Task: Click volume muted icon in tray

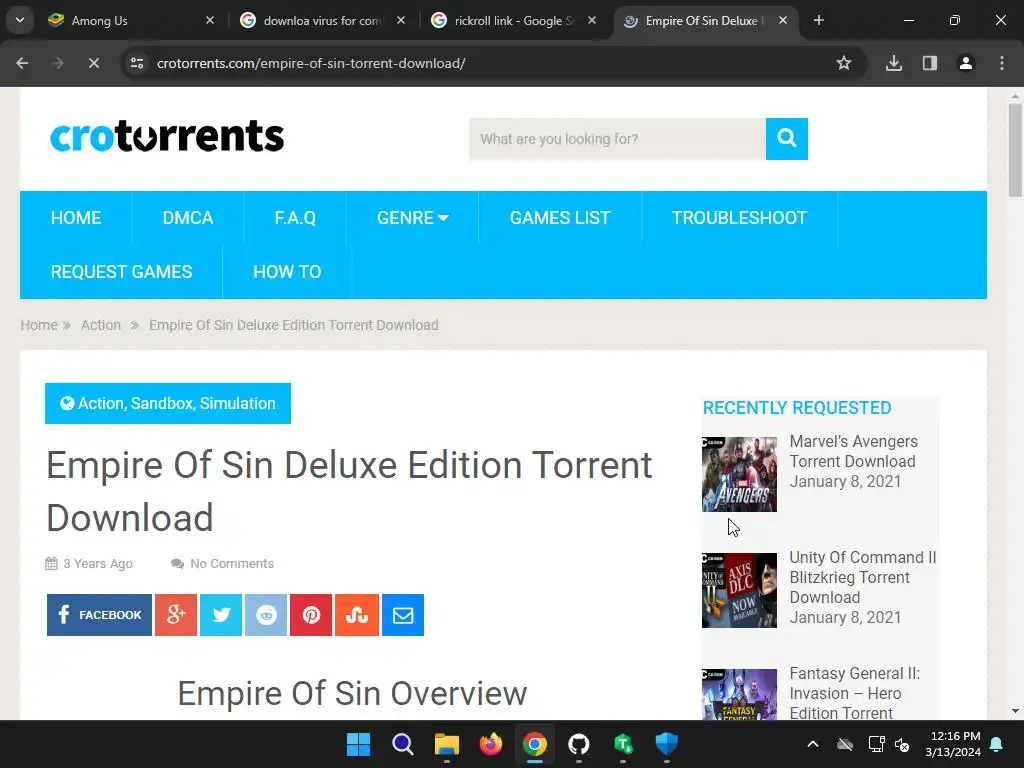Action: (x=903, y=744)
